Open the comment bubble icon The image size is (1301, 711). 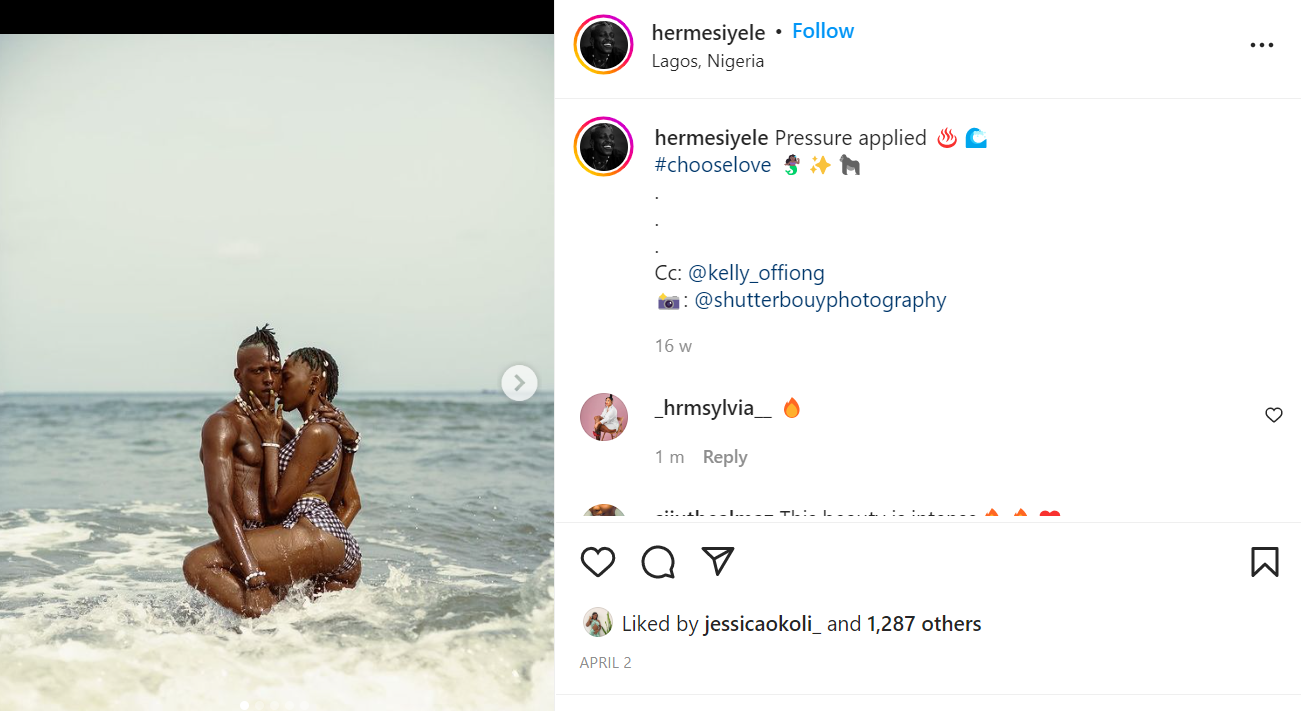click(x=658, y=562)
